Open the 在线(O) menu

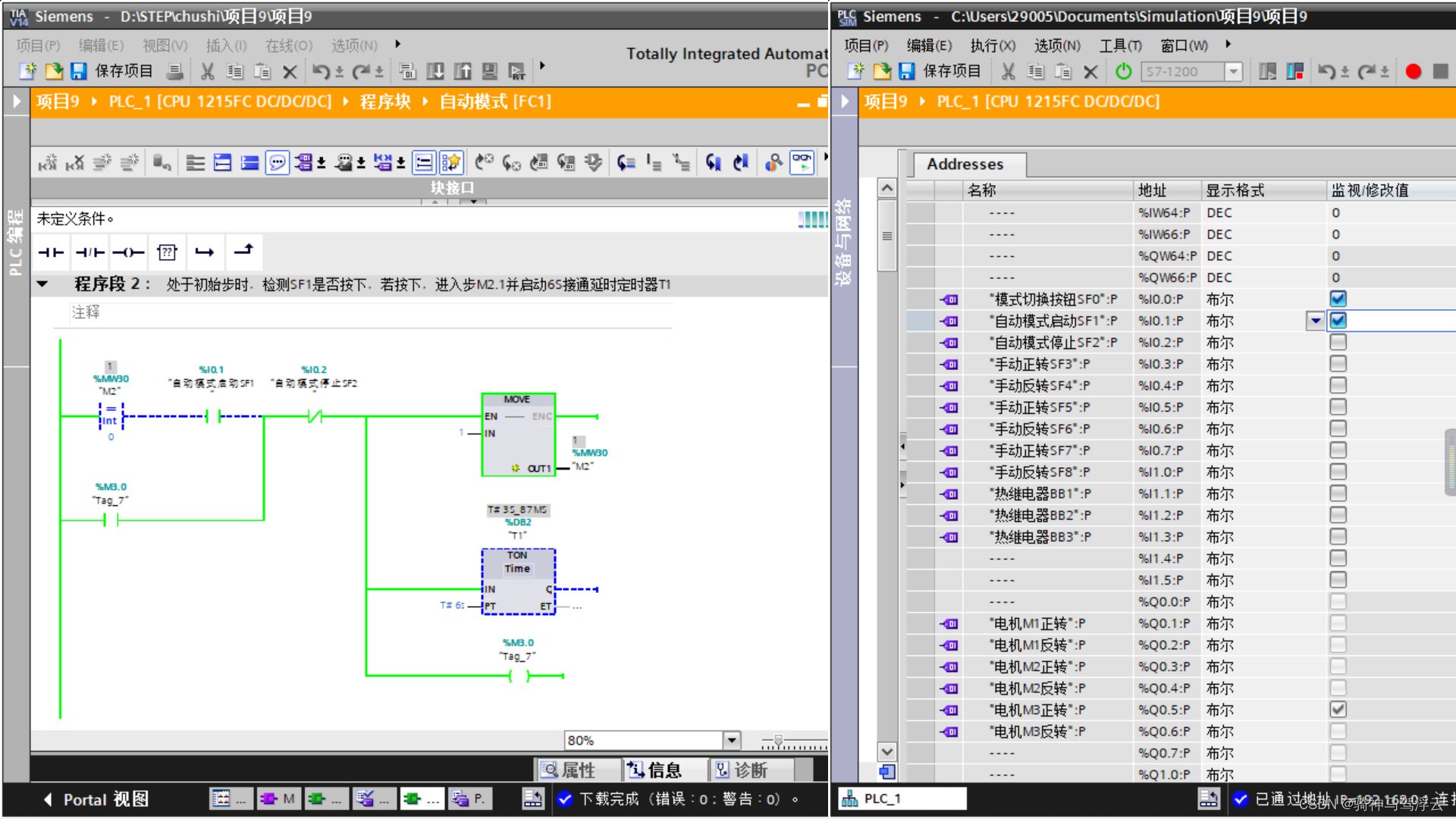pos(288,45)
